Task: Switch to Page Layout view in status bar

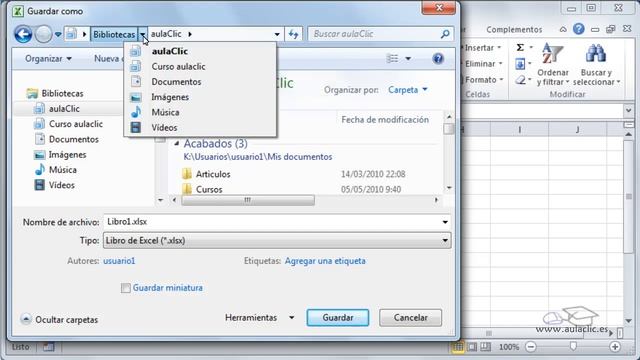Action: tap(472, 347)
